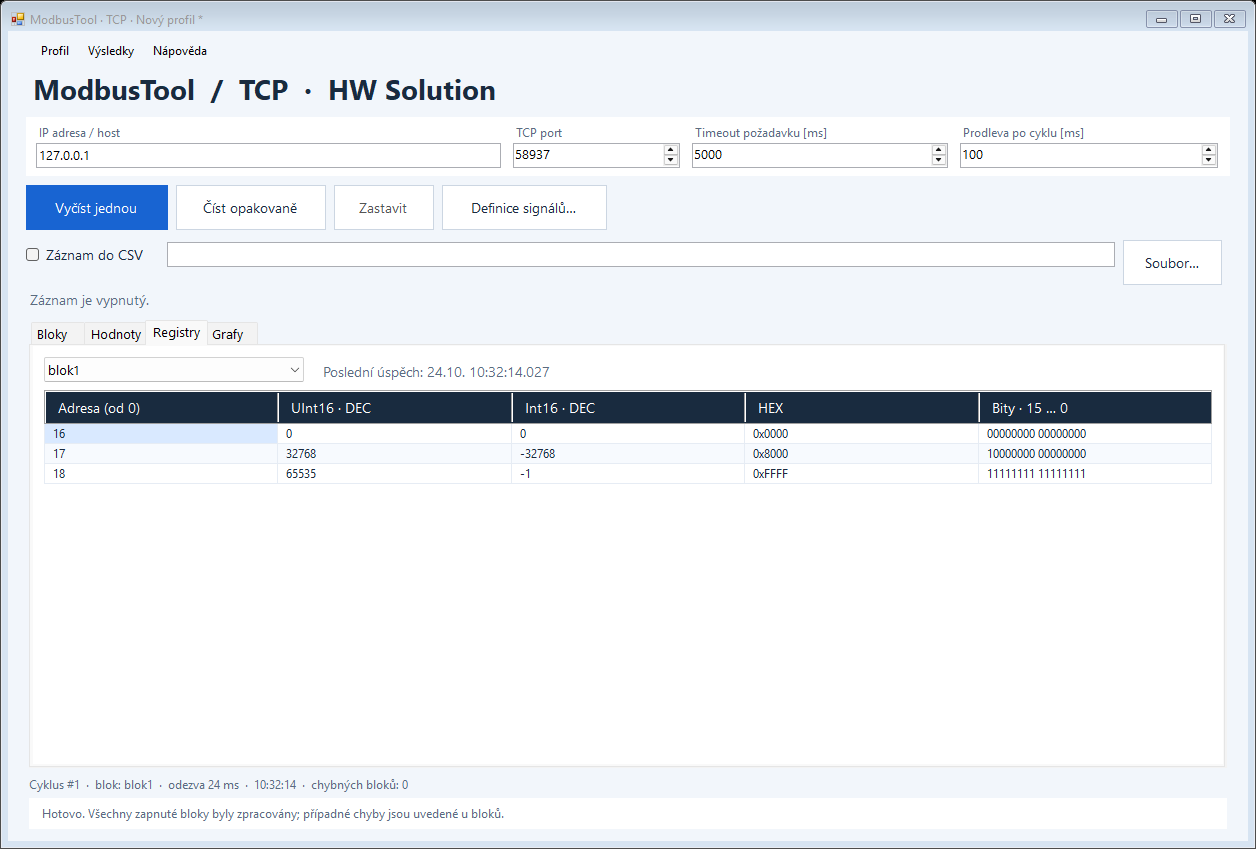1256x849 pixels.
Task: Click the ModbusTool app icon in title bar
Action: (17, 19)
